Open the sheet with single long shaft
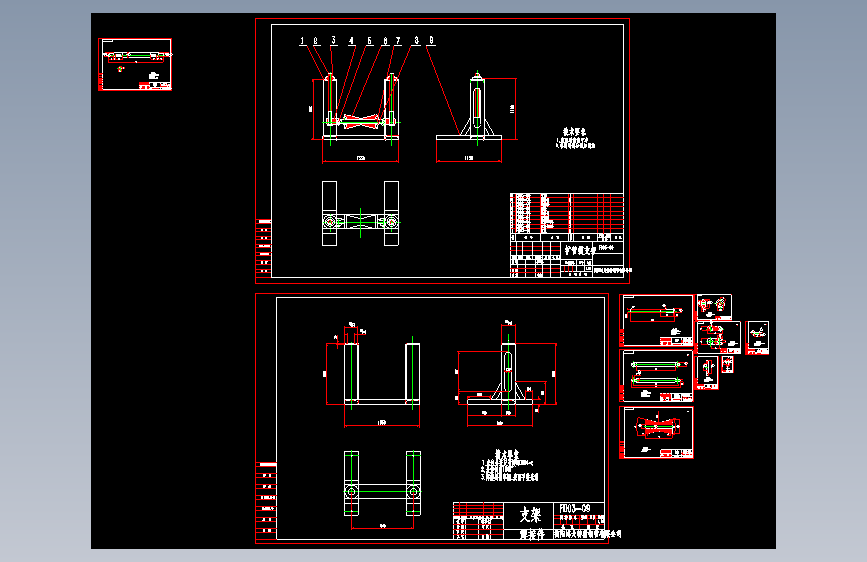 pos(656,321)
